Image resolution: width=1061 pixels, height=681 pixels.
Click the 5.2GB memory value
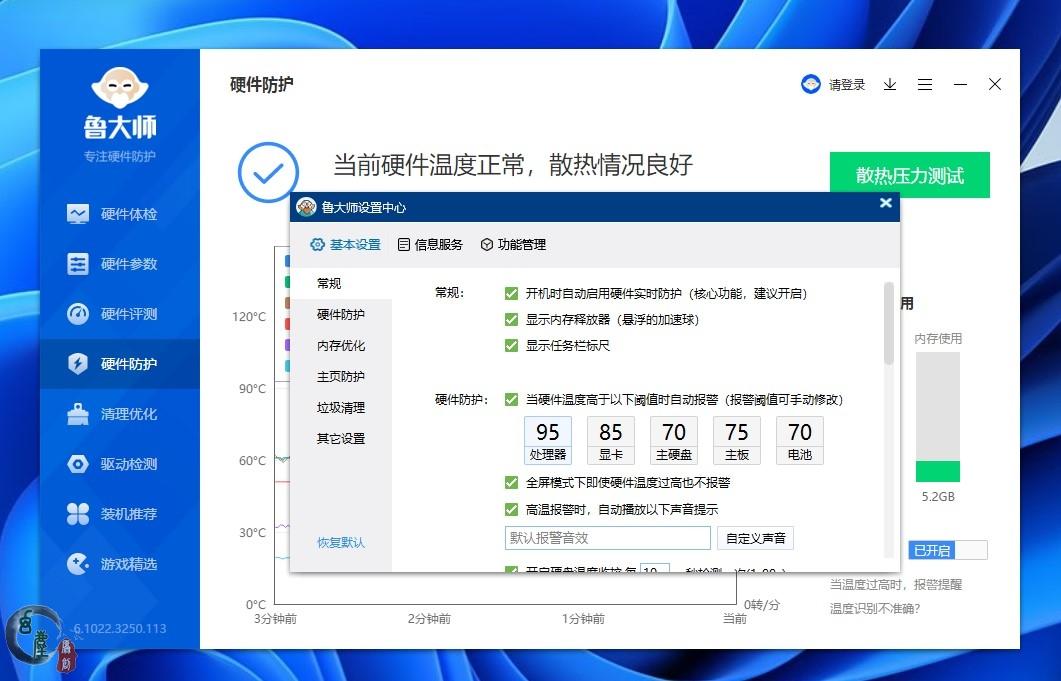[938, 497]
